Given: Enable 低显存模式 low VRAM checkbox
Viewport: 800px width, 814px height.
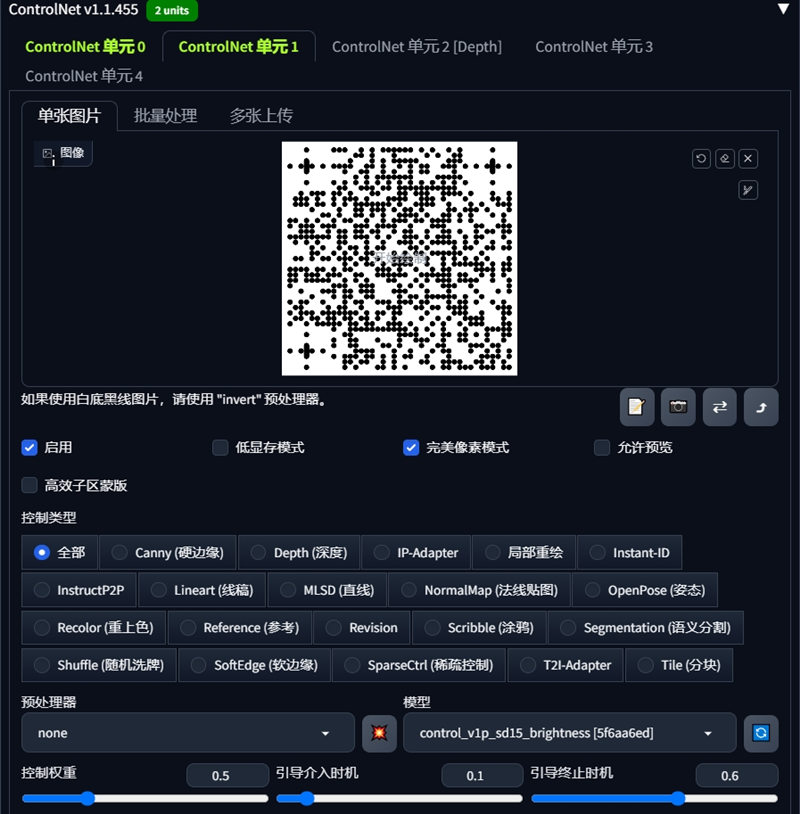Looking at the screenshot, I should (220, 447).
